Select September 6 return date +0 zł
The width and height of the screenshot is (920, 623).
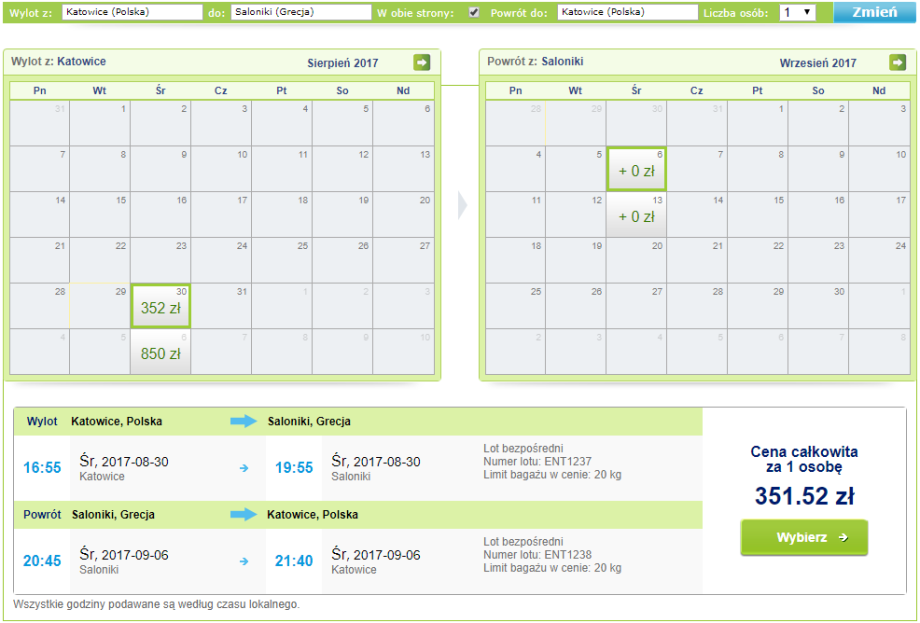(x=636, y=169)
